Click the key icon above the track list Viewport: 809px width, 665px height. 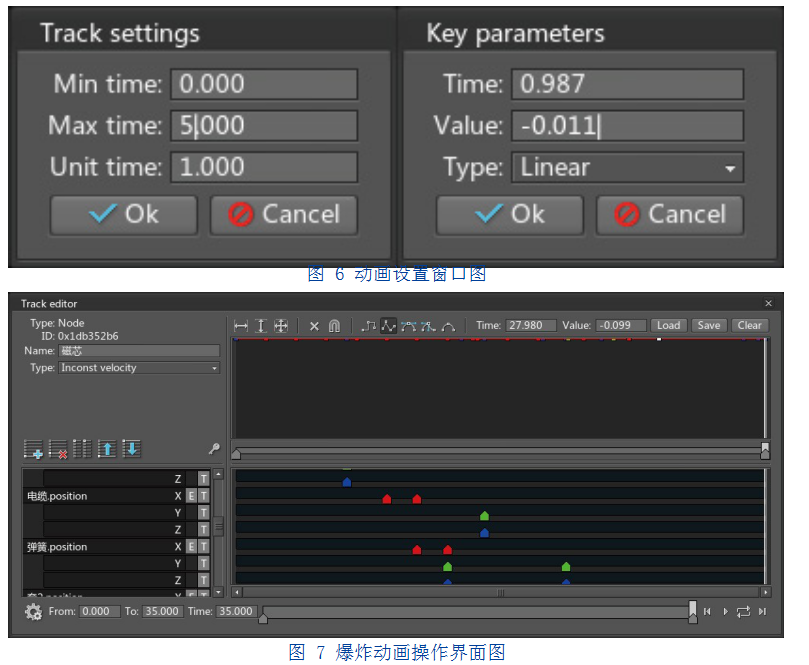click(214, 449)
